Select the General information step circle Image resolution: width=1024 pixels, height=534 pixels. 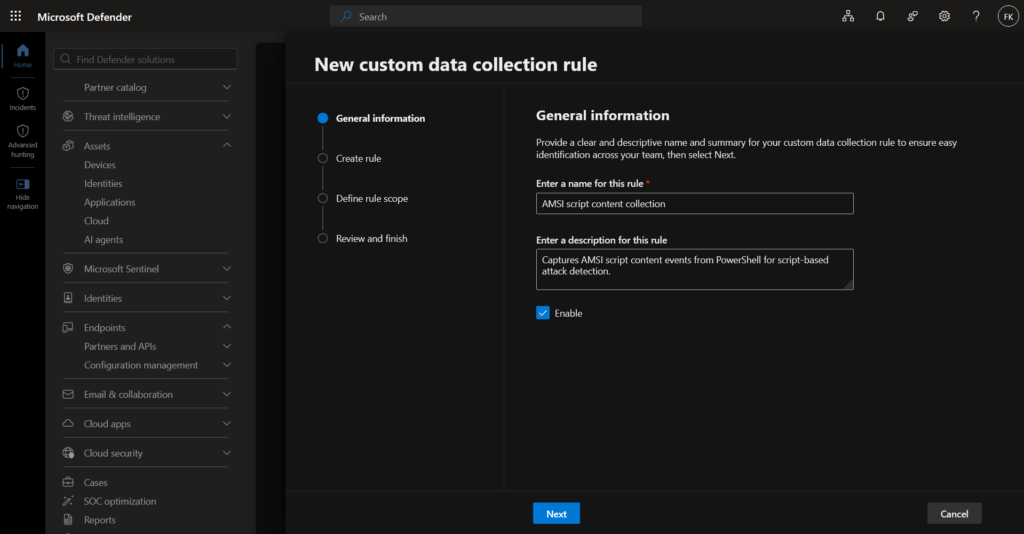pyautogui.click(x=323, y=118)
